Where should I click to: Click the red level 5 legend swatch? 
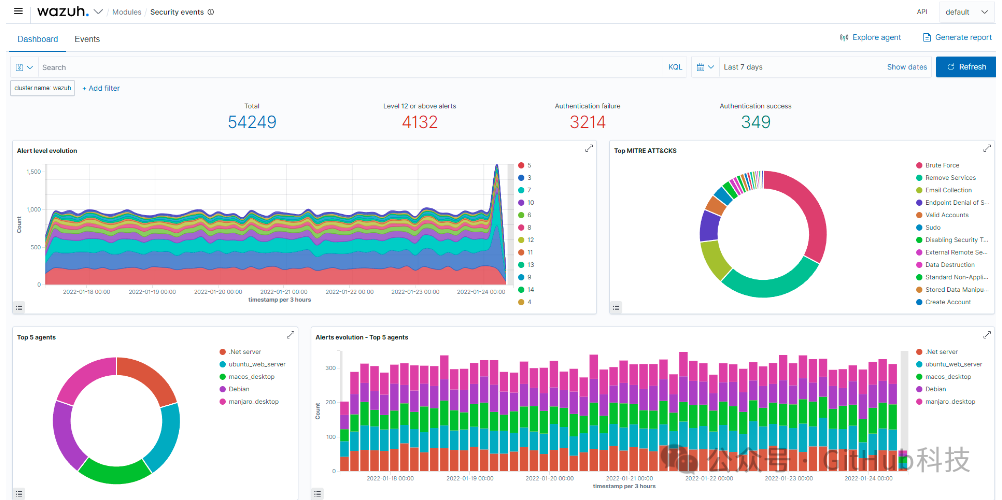[522, 165]
